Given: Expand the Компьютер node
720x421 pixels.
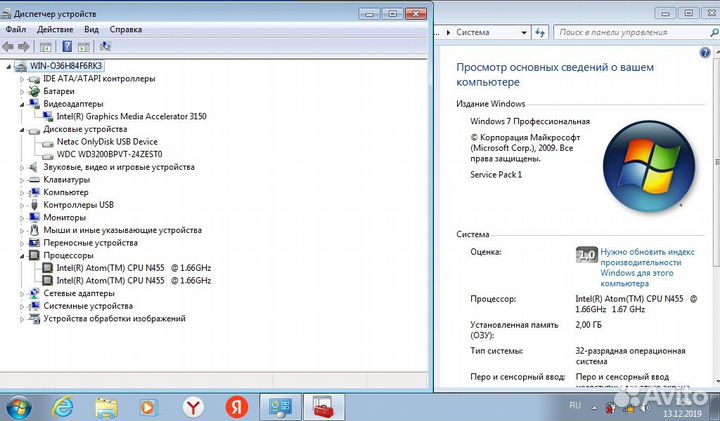Looking at the screenshot, I should (x=22, y=192).
